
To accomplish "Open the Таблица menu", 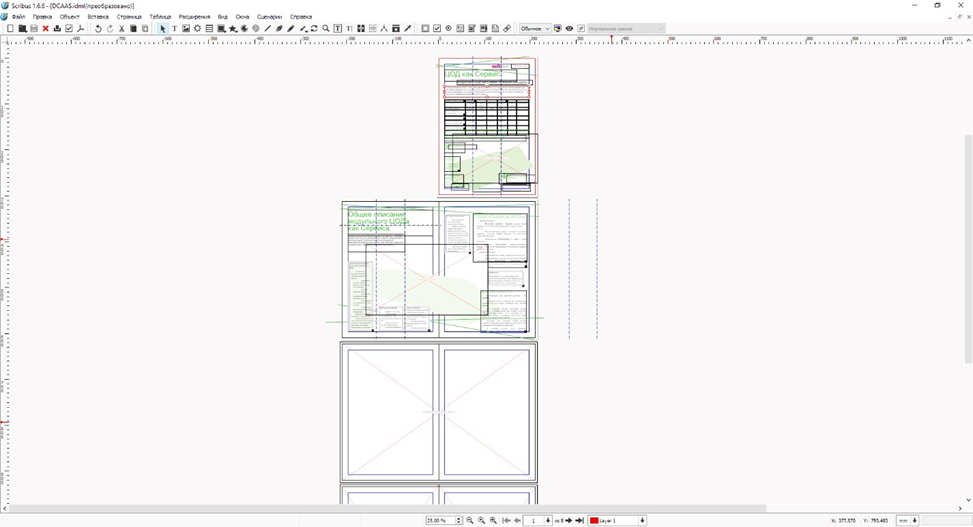I will pyautogui.click(x=160, y=17).
